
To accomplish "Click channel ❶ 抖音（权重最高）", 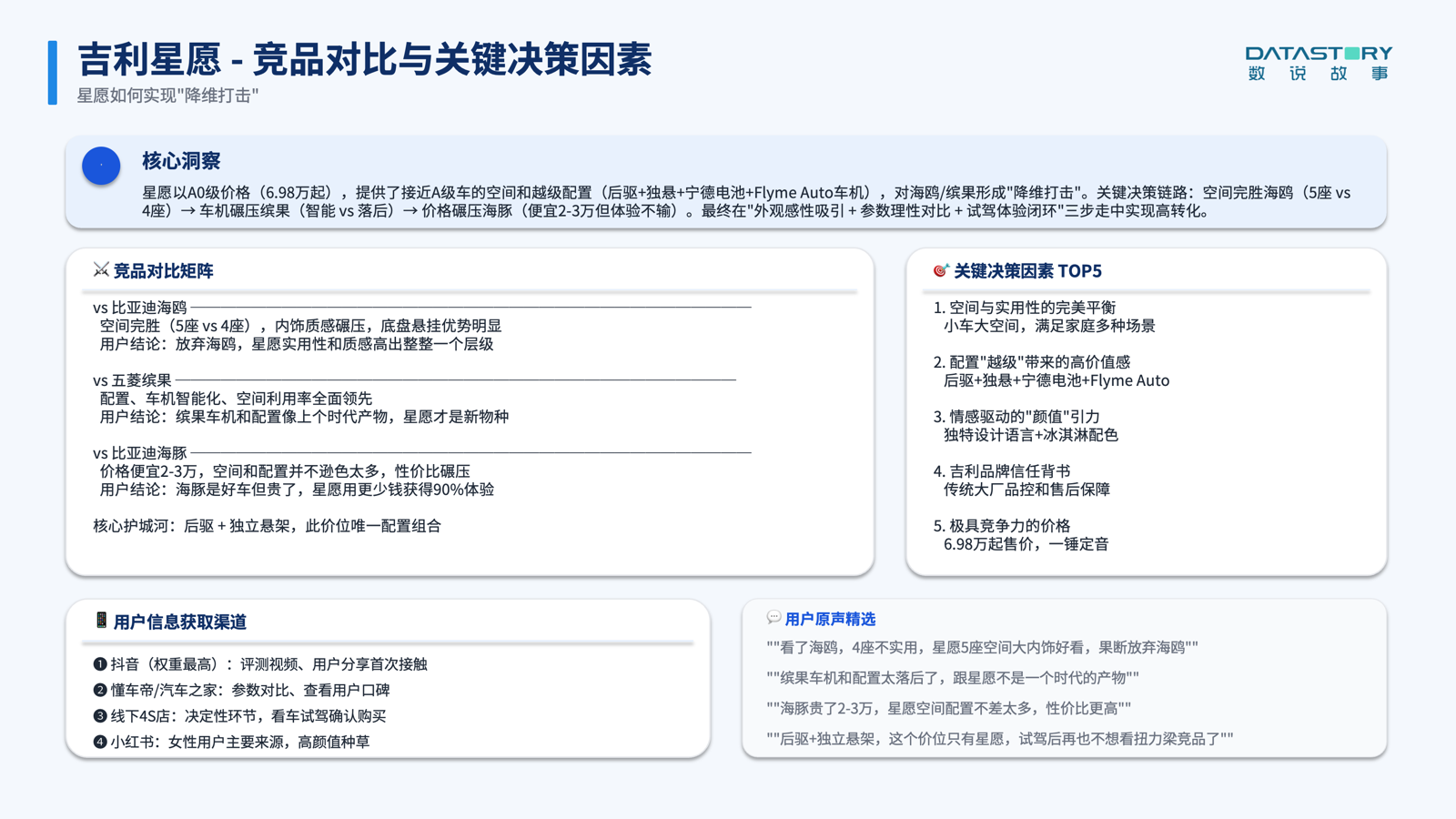I will point(260,664).
